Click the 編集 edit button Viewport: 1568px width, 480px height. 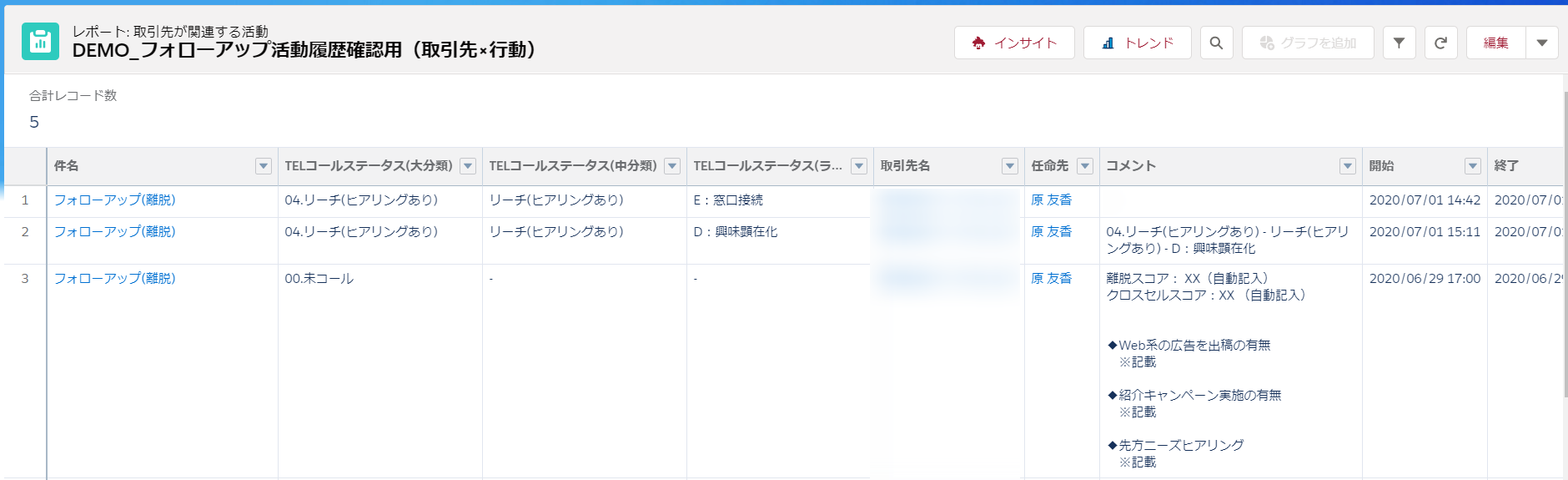(1495, 43)
